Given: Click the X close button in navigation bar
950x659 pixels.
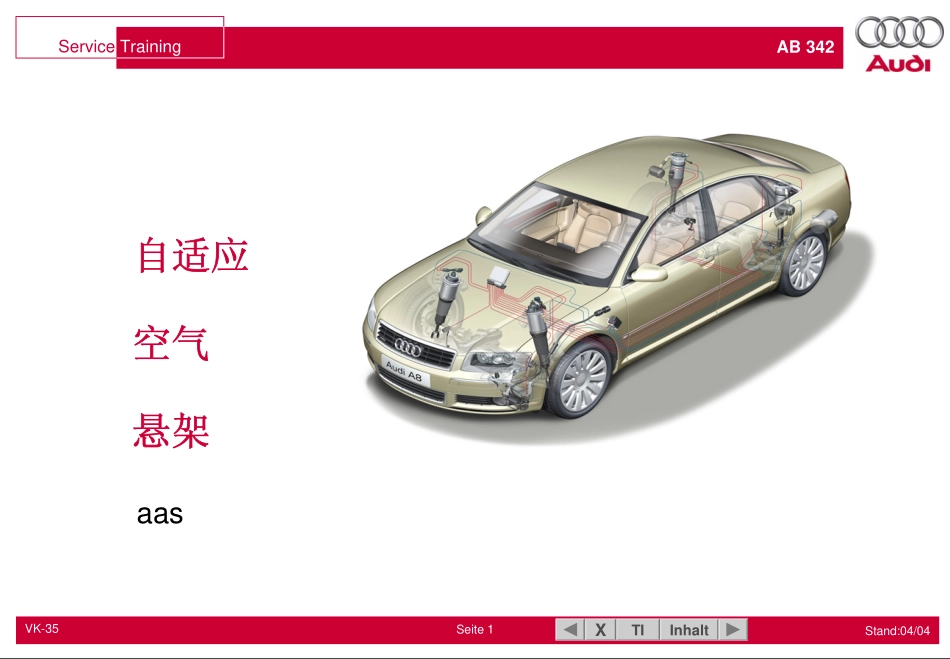Looking at the screenshot, I should (600, 629).
